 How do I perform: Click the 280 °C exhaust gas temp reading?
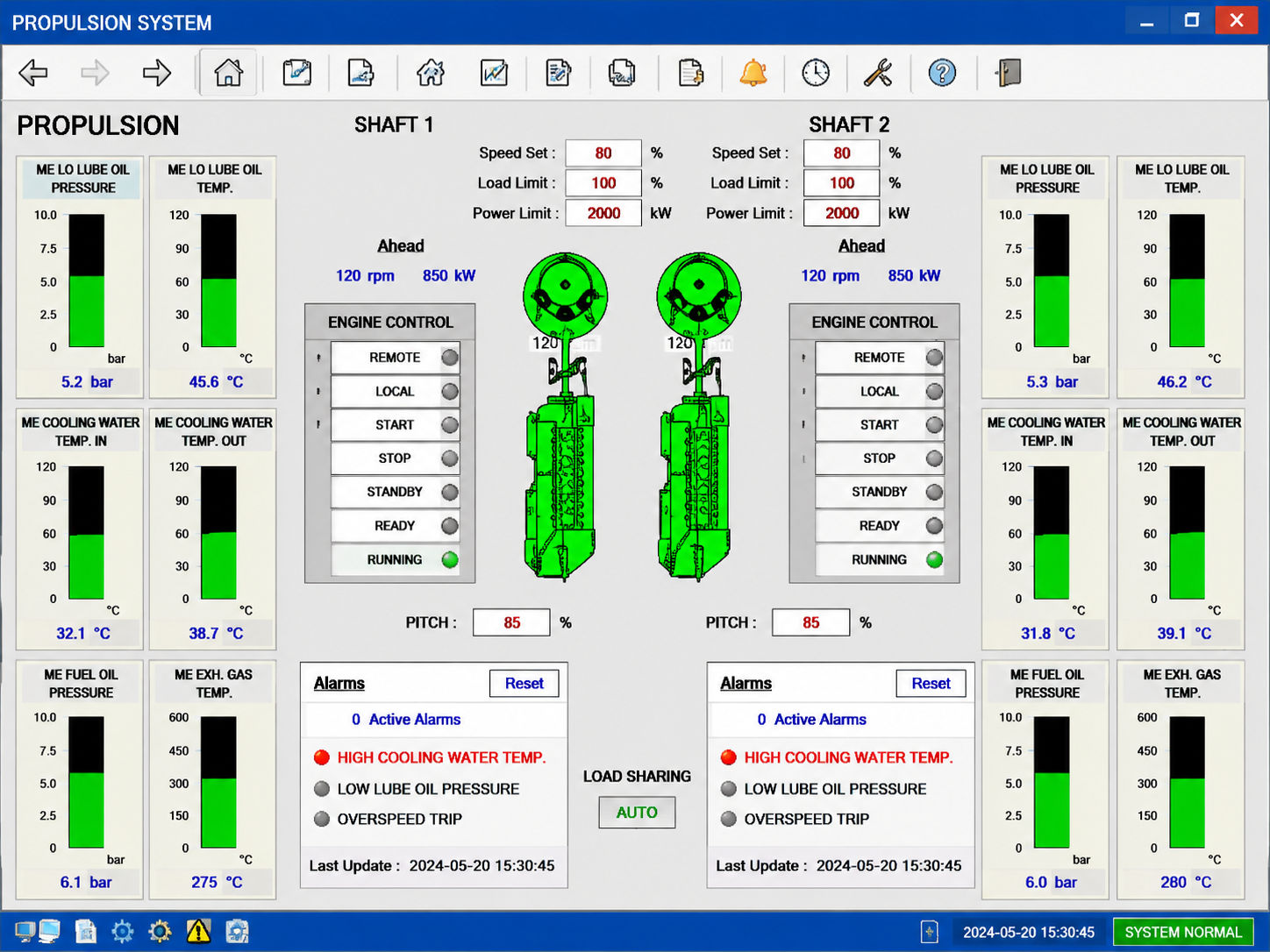coord(1186,883)
